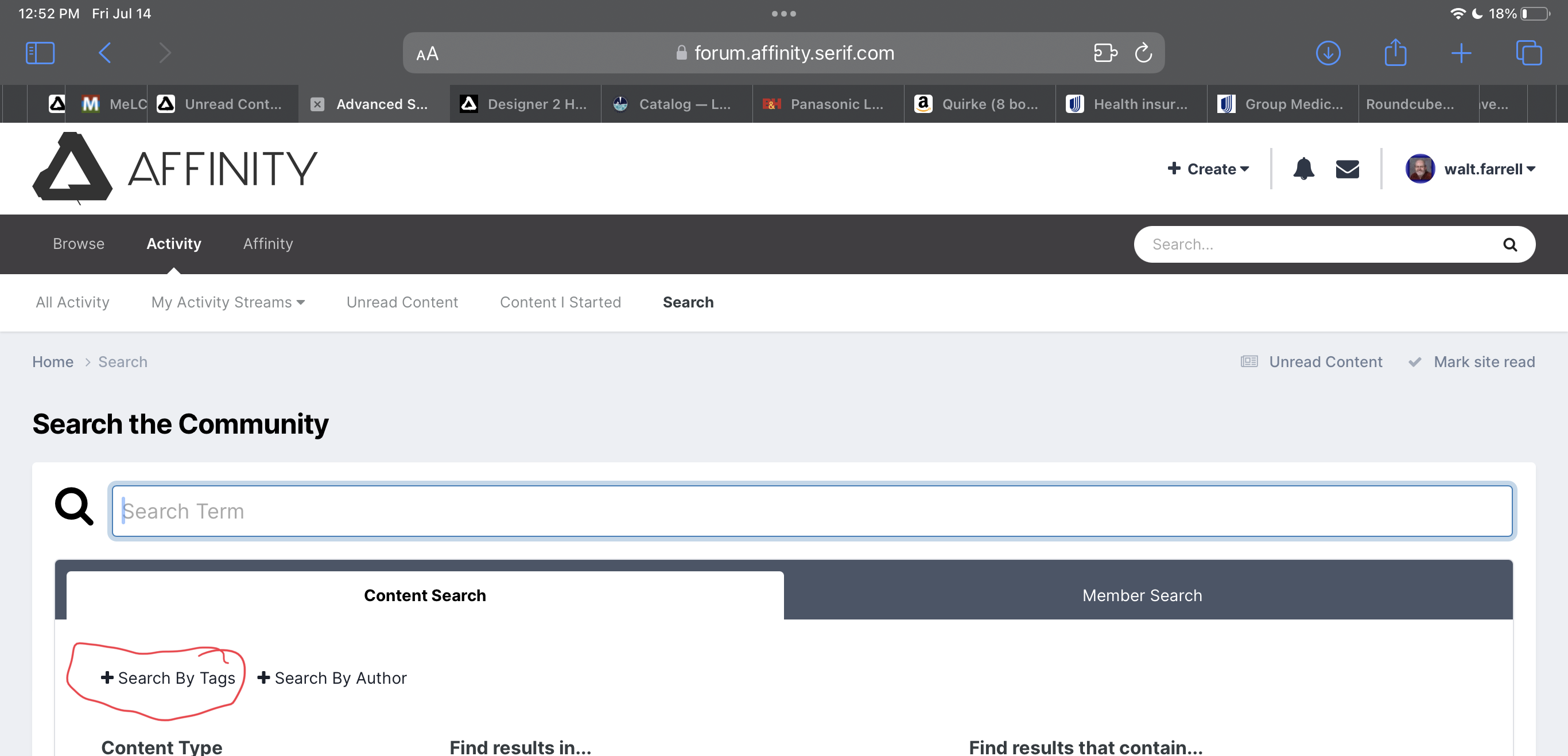Image resolution: width=1568 pixels, height=756 pixels.
Task: Switch to the Catalog — L... browser tab
Action: point(677,104)
